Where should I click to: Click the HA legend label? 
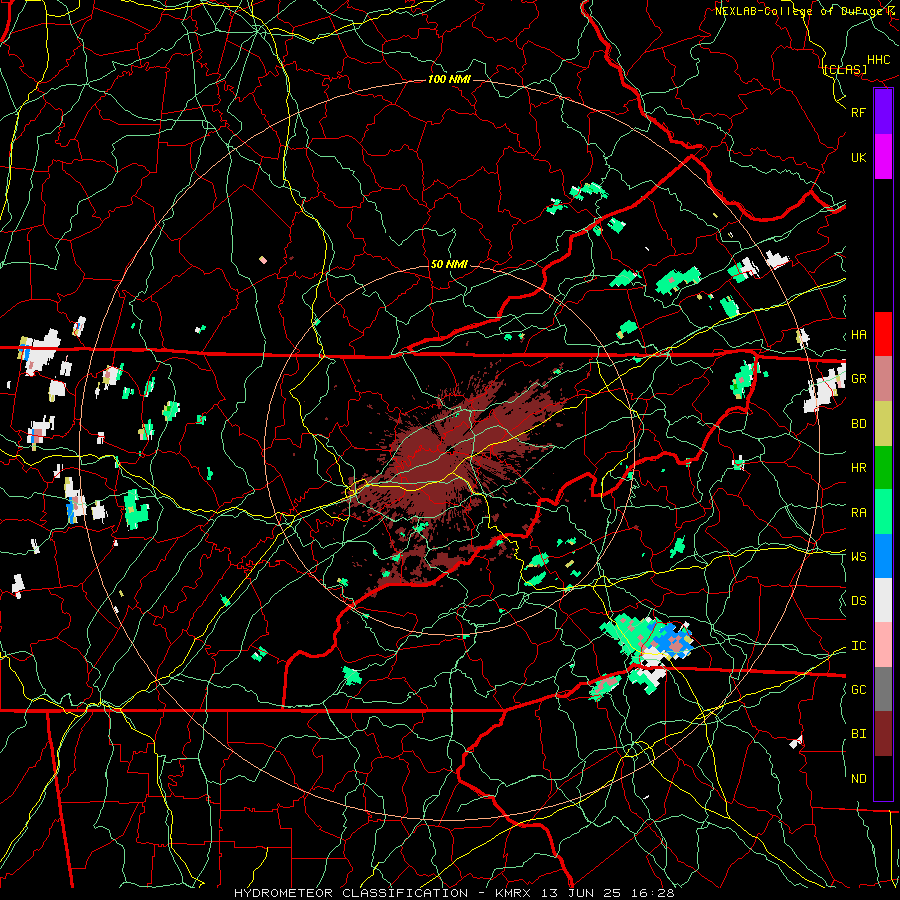tap(858, 335)
